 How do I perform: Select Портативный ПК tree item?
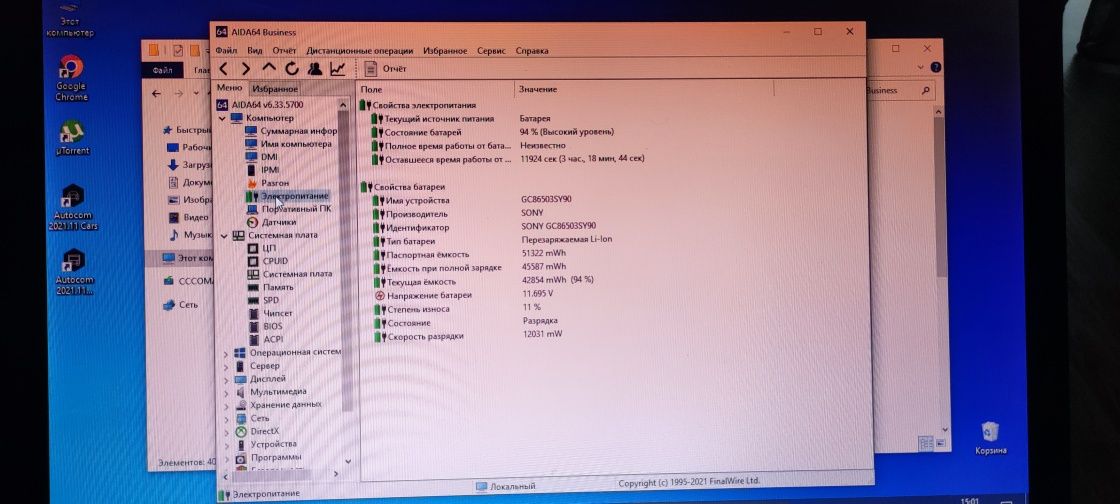click(x=289, y=208)
